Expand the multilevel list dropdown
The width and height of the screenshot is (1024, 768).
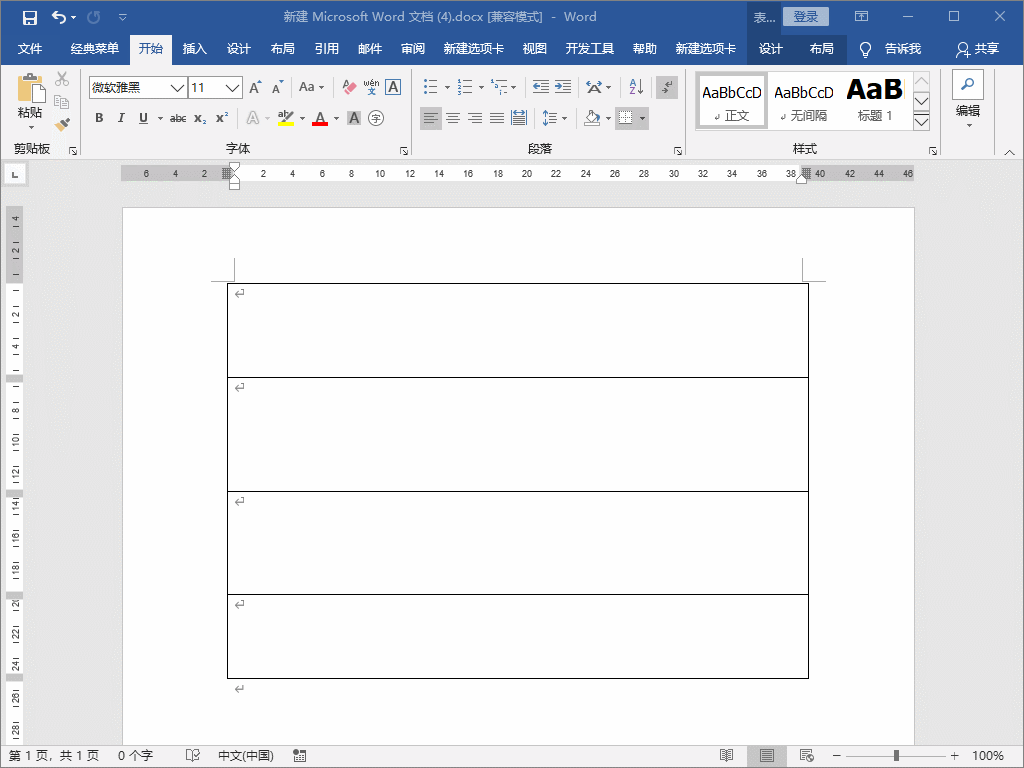(514, 87)
